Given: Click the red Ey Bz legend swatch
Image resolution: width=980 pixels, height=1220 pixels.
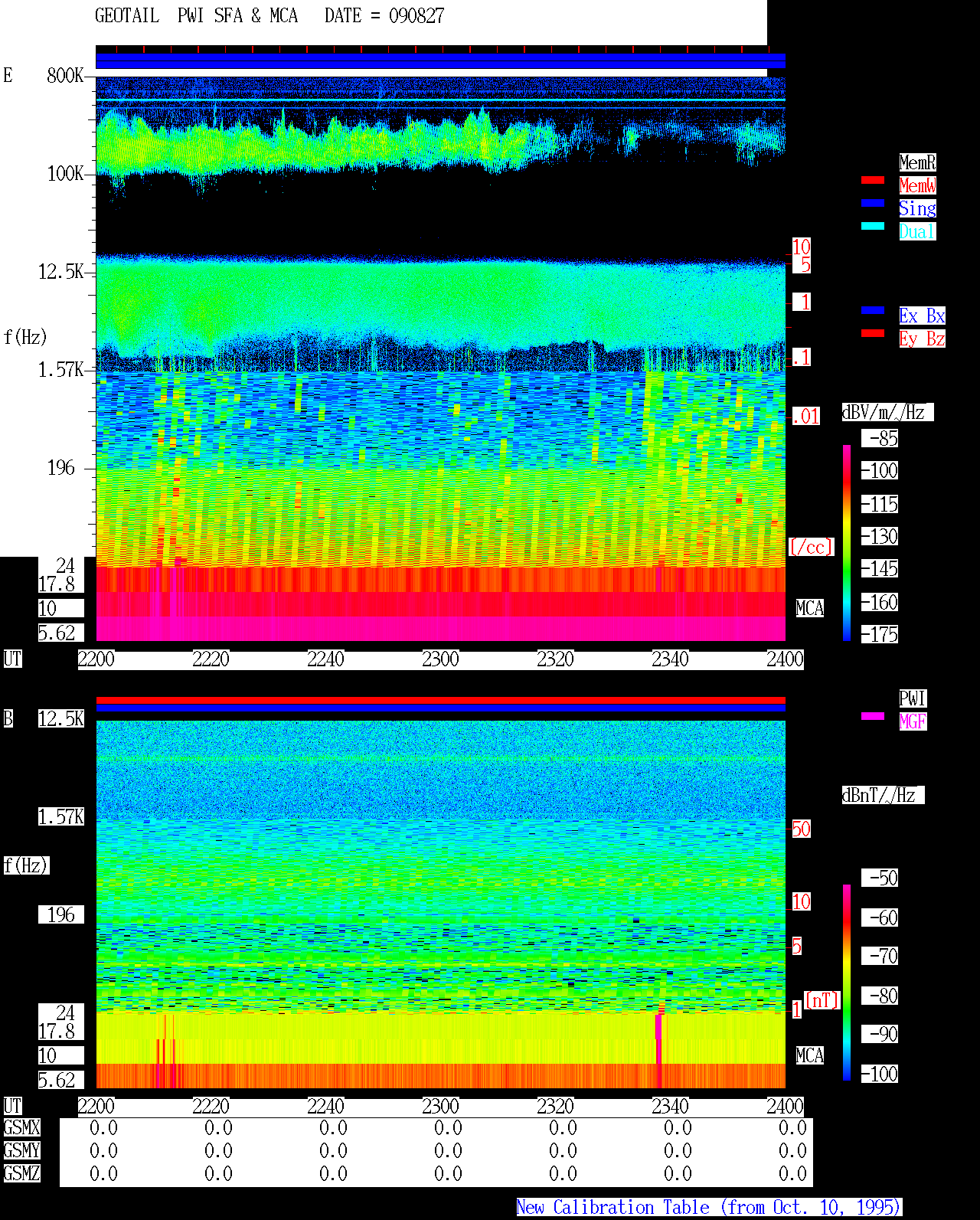Looking at the screenshot, I should 873,333.
